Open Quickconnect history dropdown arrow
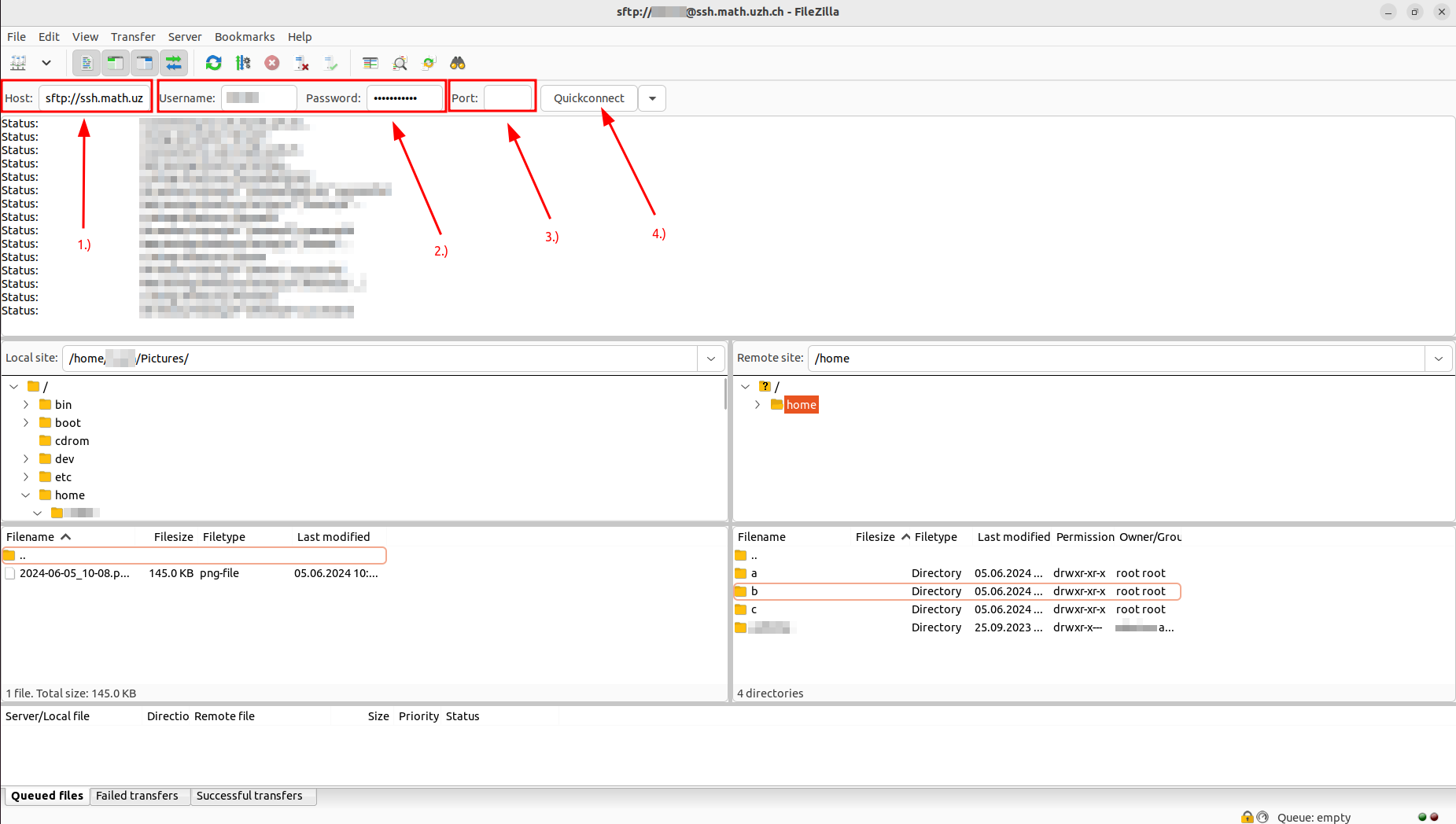This screenshot has height=824, width=1456. coord(652,98)
